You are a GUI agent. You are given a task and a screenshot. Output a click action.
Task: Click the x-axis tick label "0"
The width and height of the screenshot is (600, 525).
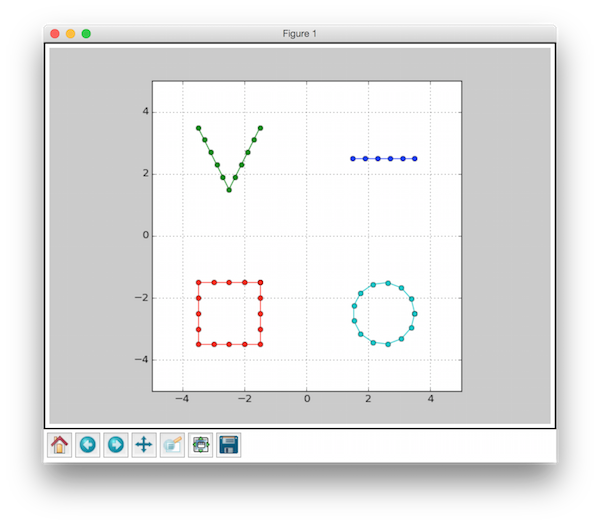tap(306, 402)
